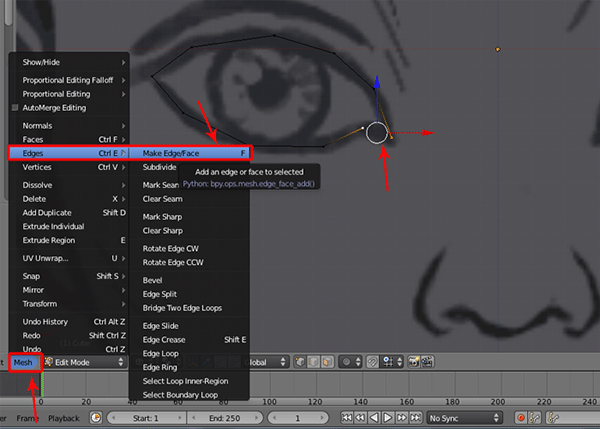This screenshot has height=429, width=600.
Task: Click Extrude Region menu entry
Action: click(x=69, y=240)
